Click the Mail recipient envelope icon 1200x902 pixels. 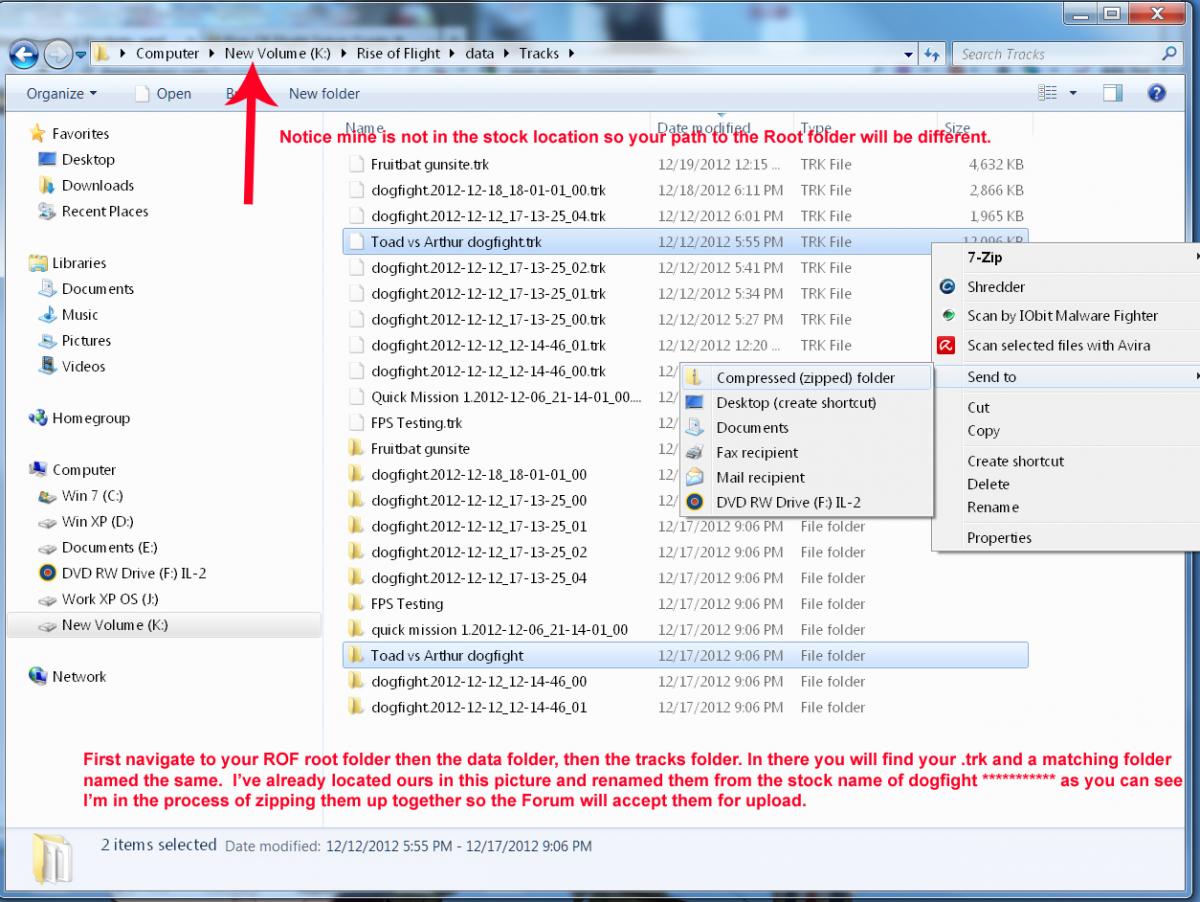tap(695, 477)
